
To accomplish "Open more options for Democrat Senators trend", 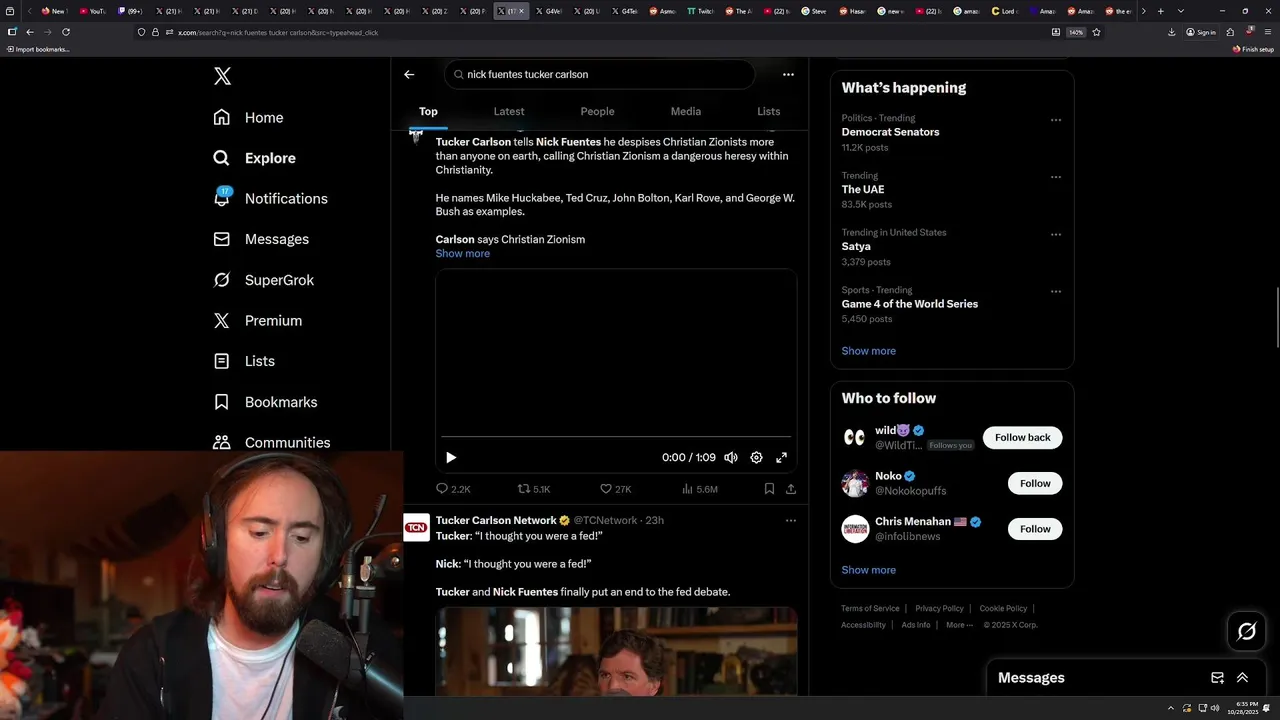I will pyautogui.click(x=1056, y=120).
